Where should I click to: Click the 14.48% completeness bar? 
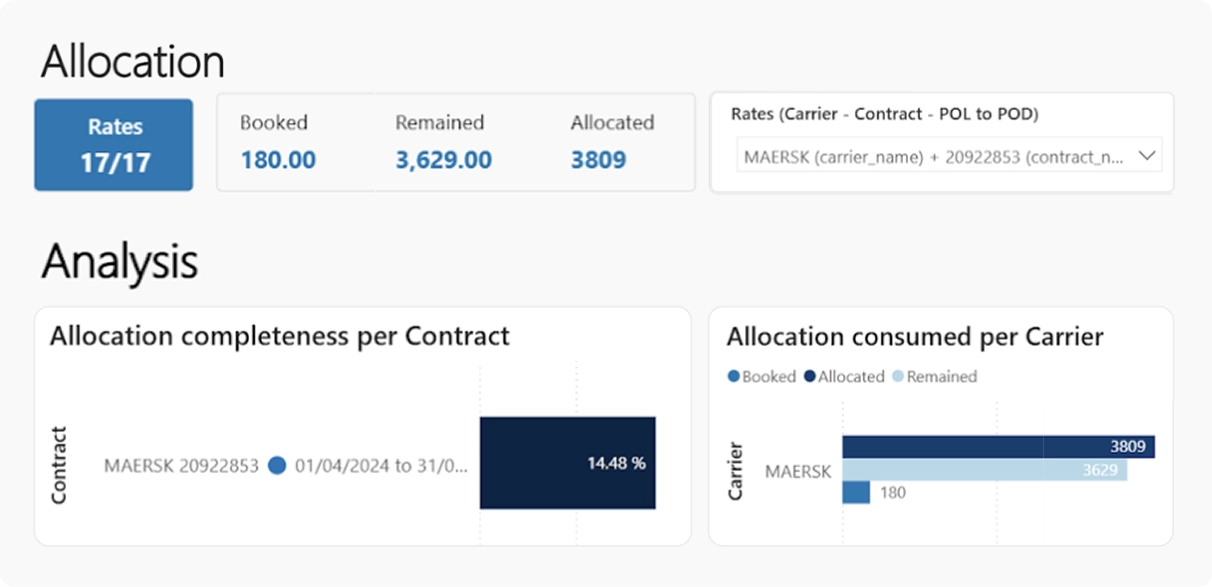[568, 463]
